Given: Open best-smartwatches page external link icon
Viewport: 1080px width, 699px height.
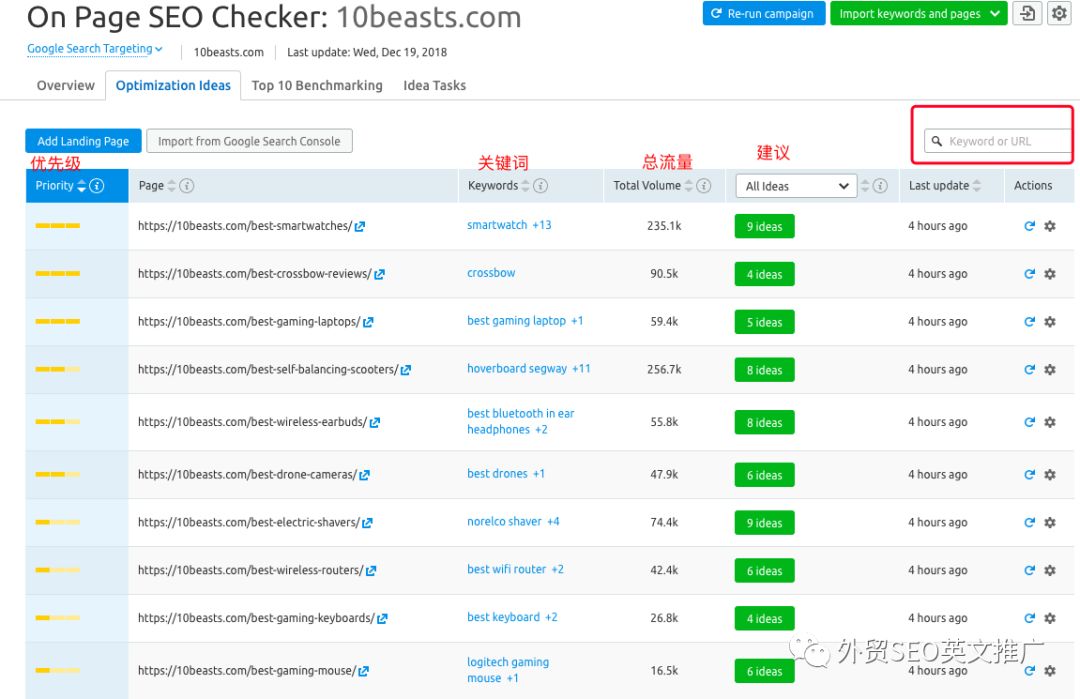Looking at the screenshot, I should tap(360, 227).
